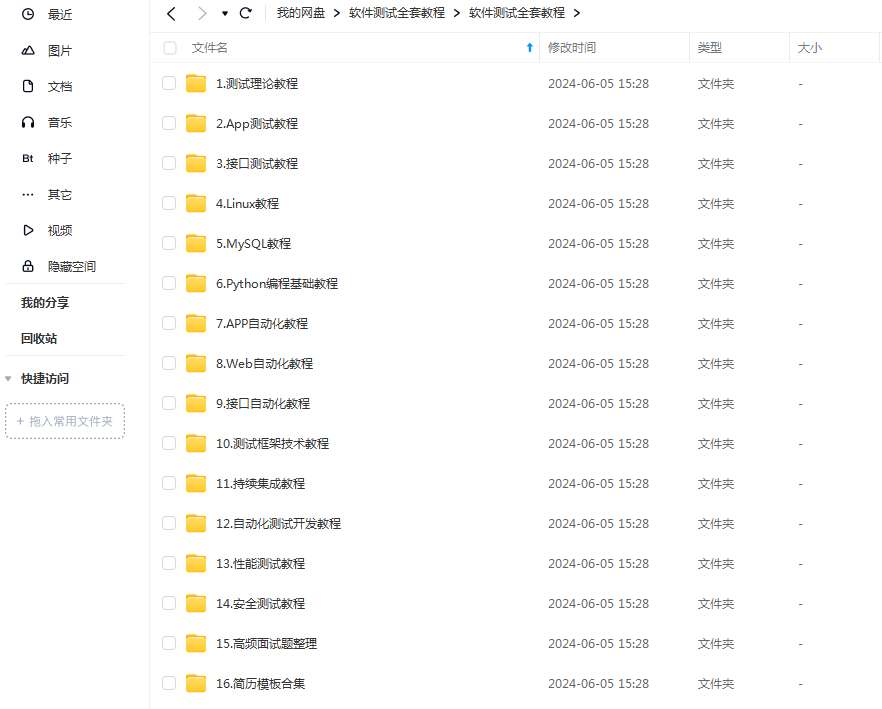Open 回收站 recycle bin
This screenshot has height=709, width=882.
(x=39, y=339)
